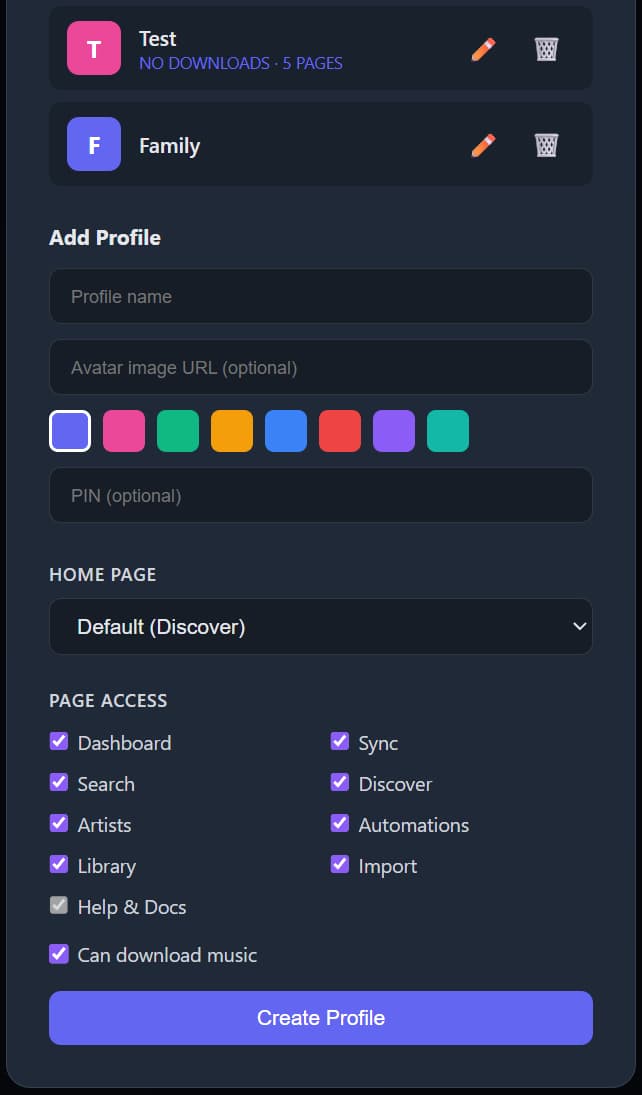The image size is (642, 1095).
Task: Toggle the Sync page access checkbox
Action: [340, 742]
